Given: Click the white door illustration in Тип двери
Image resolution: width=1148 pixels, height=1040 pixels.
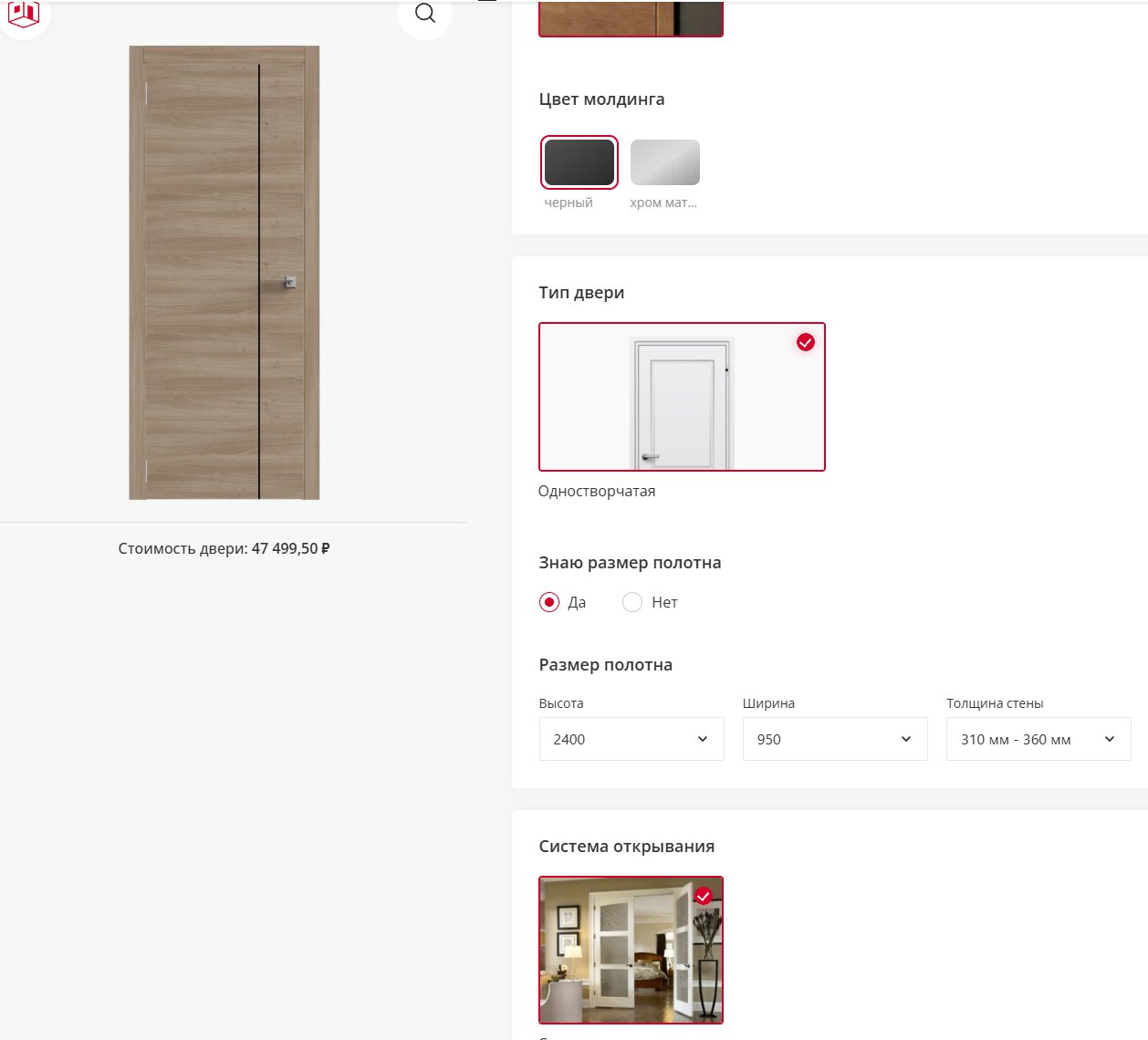Looking at the screenshot, I should pyautogui.click(x=682, y=401).
